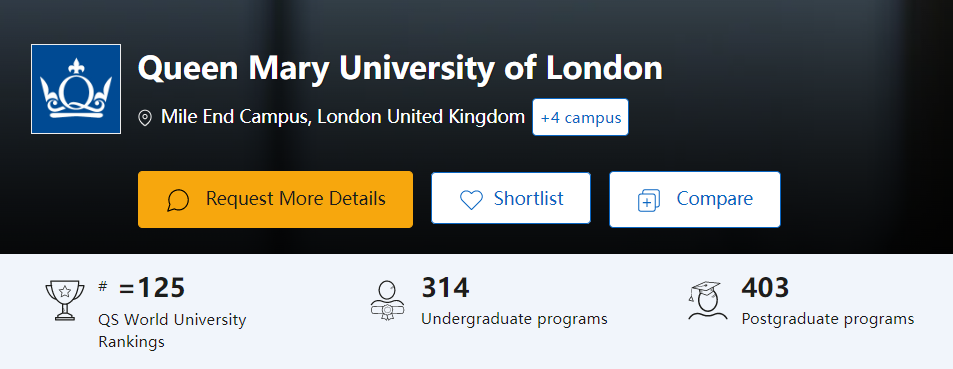Select the 403 postgraduate count
Viewport: 953px width, 369px height.
click(x=765, y=288)
